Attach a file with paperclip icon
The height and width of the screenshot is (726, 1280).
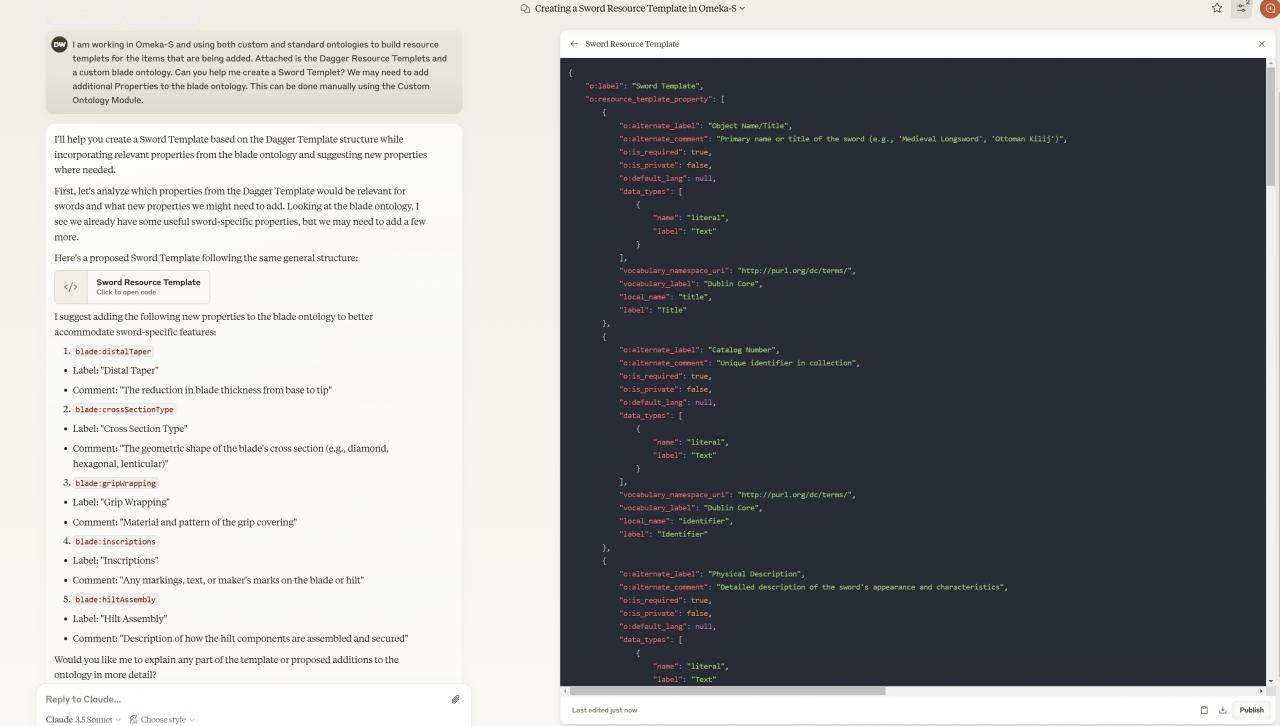(455, 699)
